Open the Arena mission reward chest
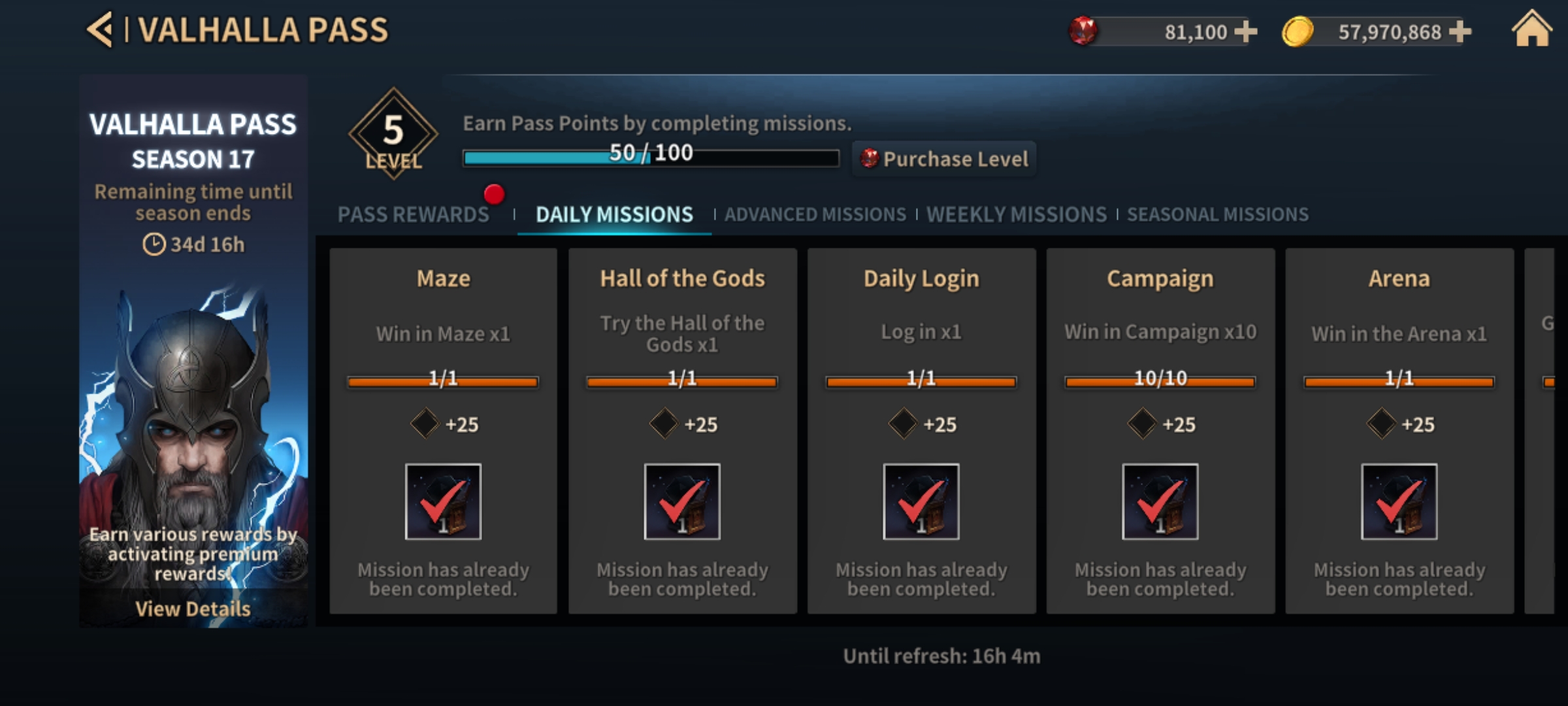Viewport: 1568px width, 706px height. pyautogui.click(x=1399, y=501)
